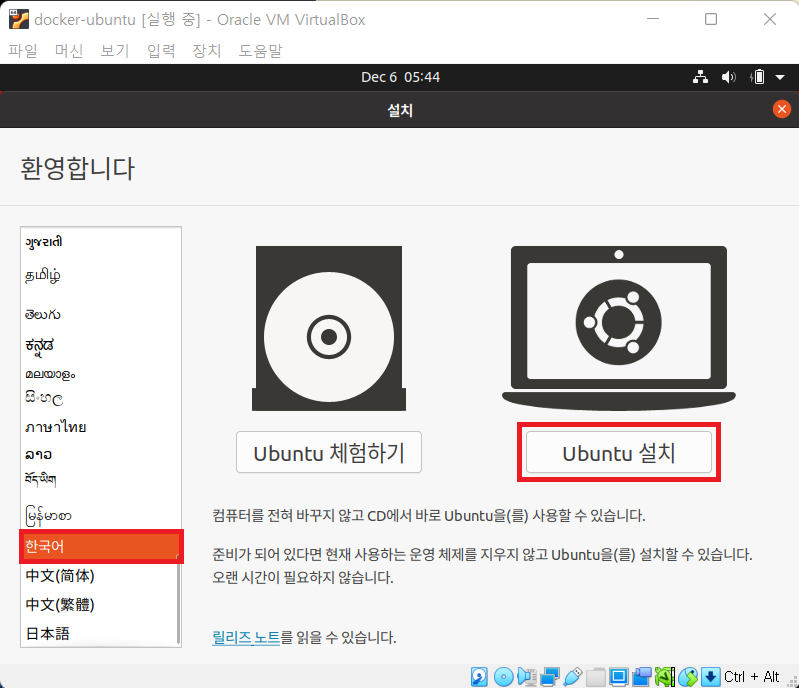This screenshot has width=799, height=688.
Task: Select తెలుగు in the language list
Action: pyautogui.click(x=100, y=314)
